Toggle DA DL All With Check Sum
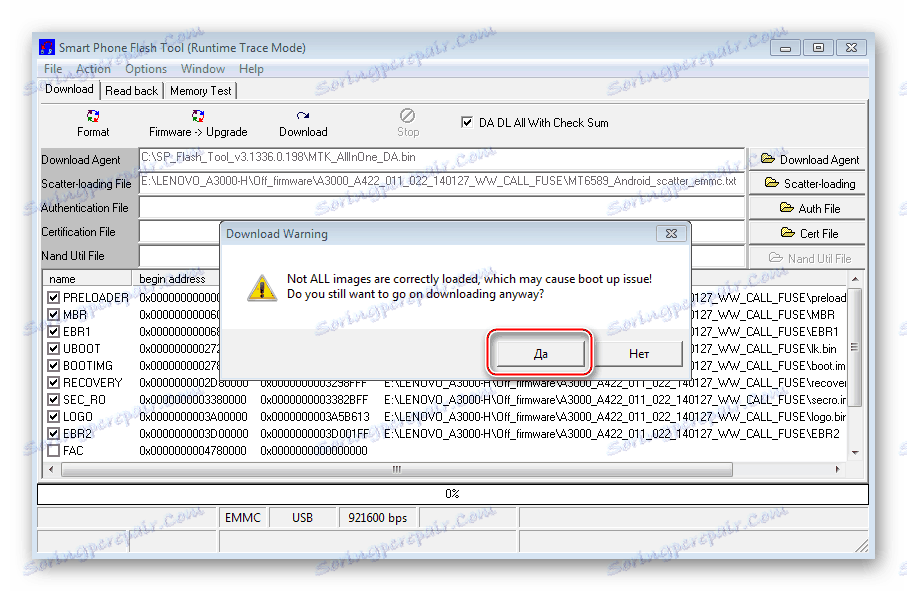Screen dimensions: 907x591 467,122
